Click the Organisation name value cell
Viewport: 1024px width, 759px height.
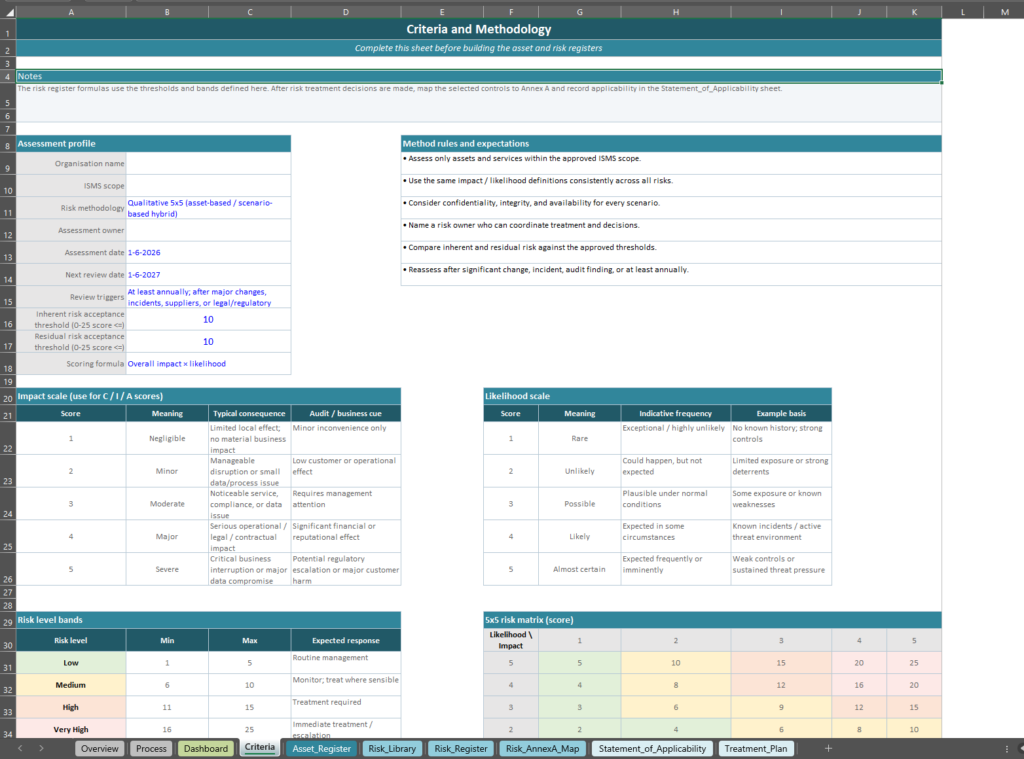(x=208, y=163)
